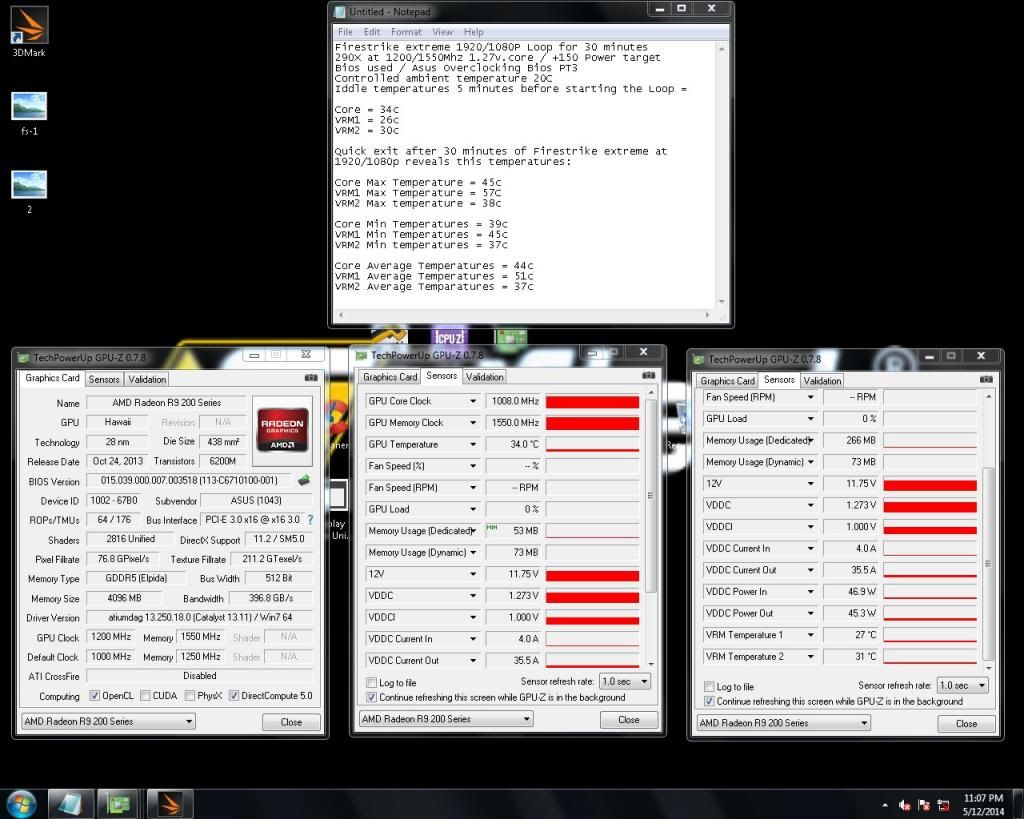Click the Radeon Graphics logo in GPU-Z
The image size is (1024, 819).
(281, 428)
